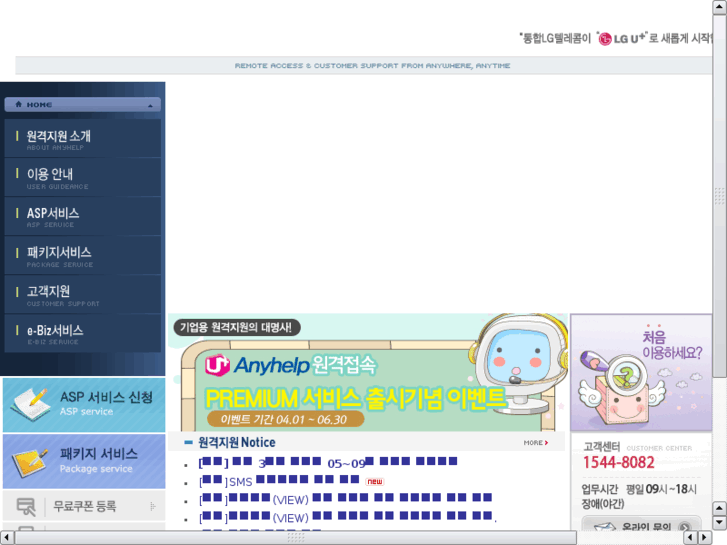Click the vertical scrollbar up arrow

pyautogui.click(x=719, y=7)
